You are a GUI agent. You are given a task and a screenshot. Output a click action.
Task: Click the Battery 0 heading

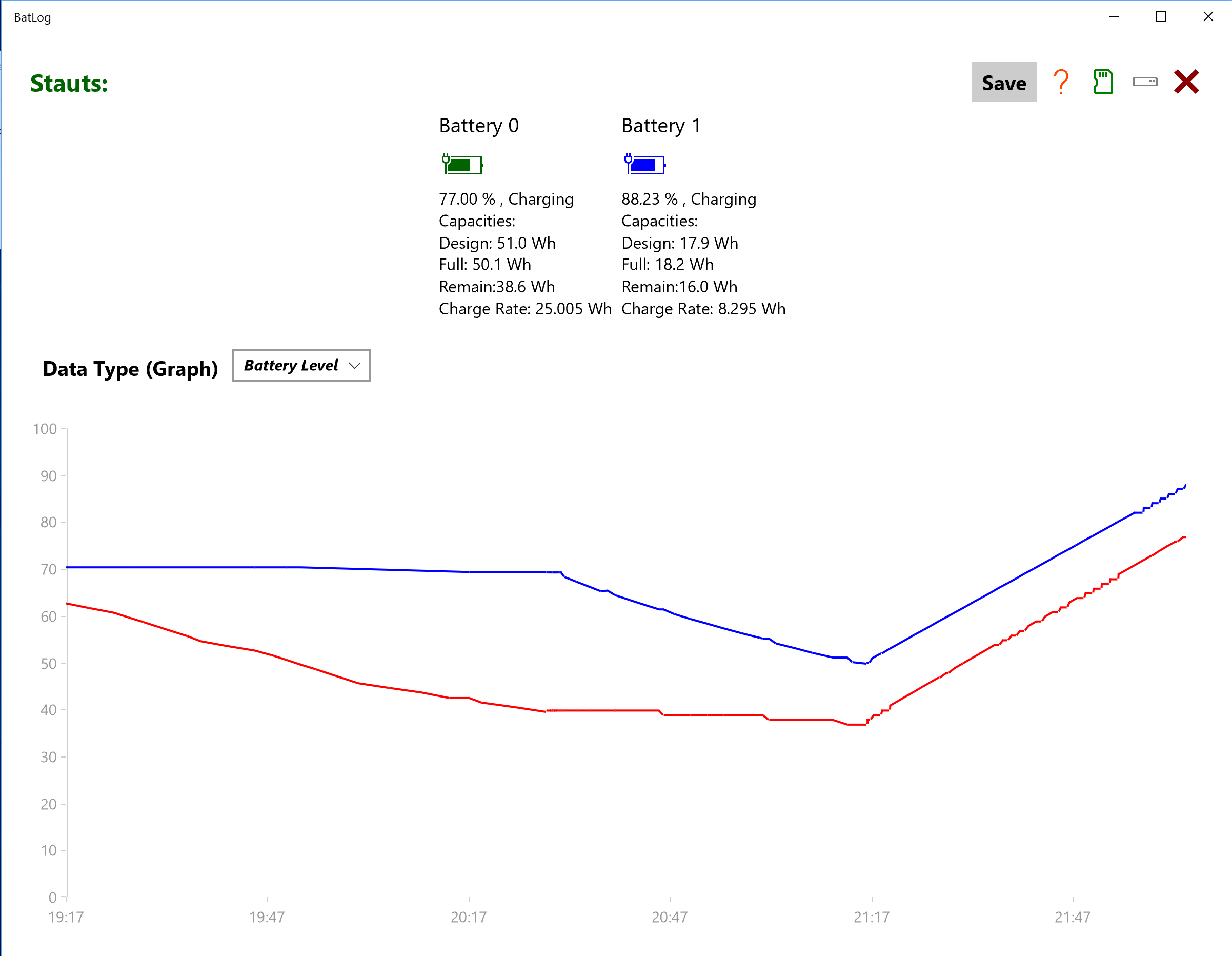(x=478, y=125)
